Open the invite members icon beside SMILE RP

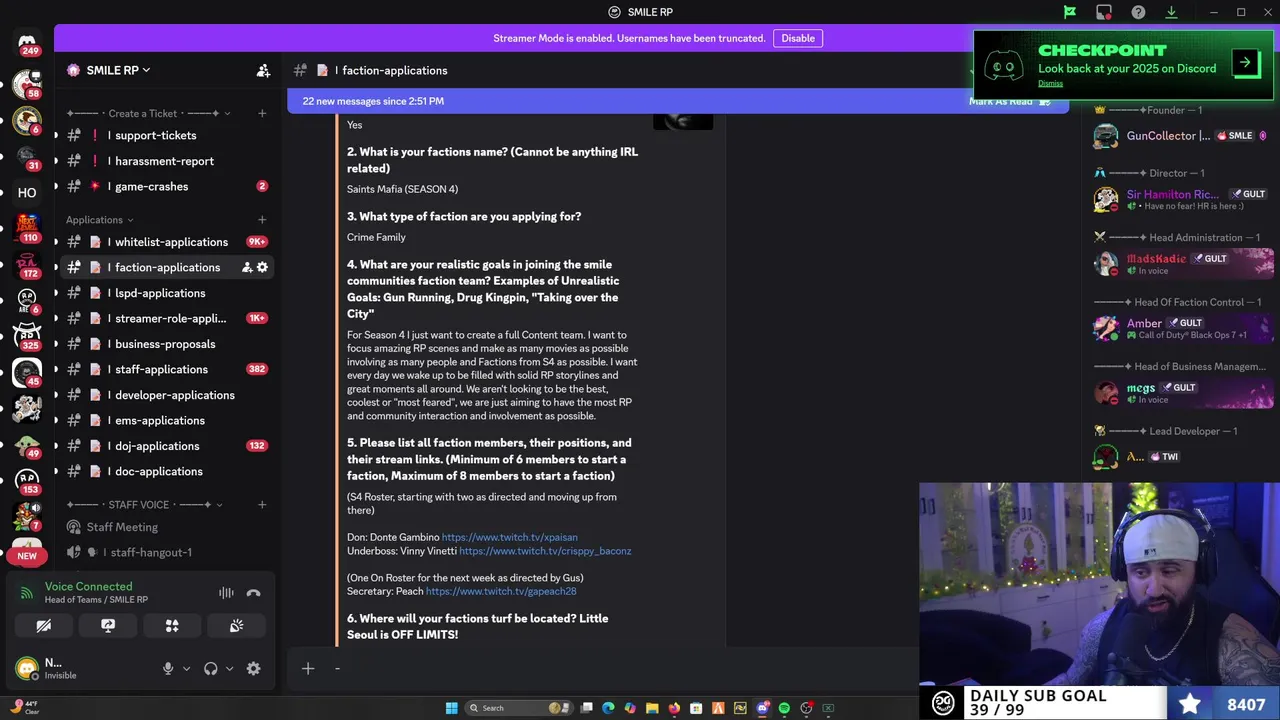(x=263, y=70)
